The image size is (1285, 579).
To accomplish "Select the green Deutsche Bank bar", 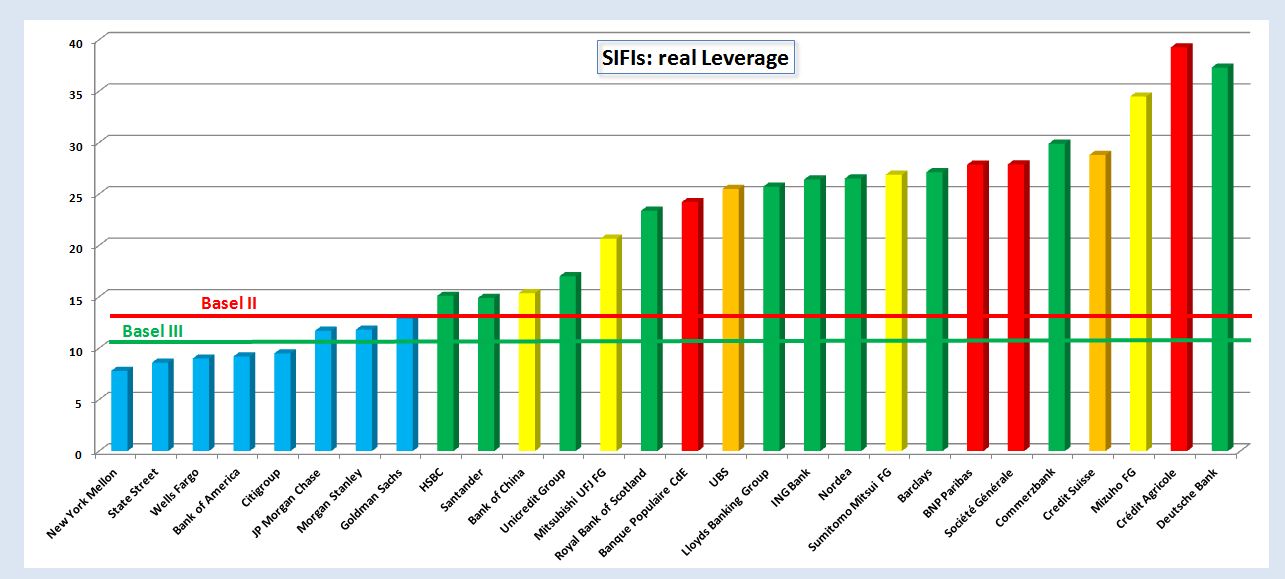I will [1222, 259].
